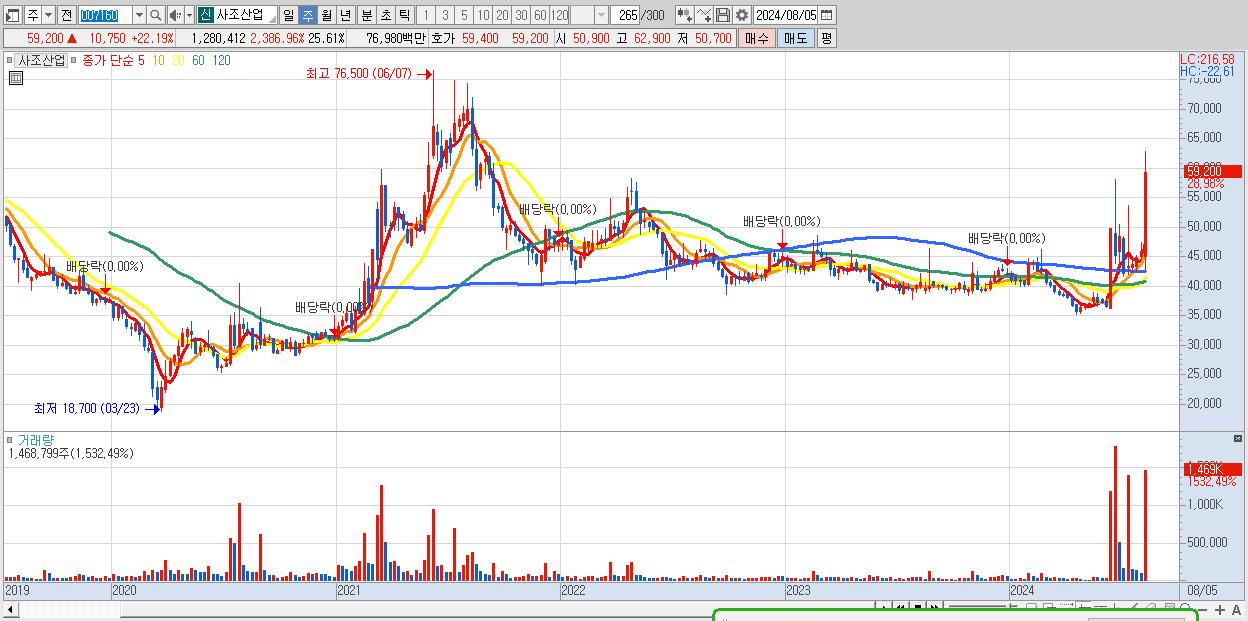Image resolution: width=1248 pixels, height=621 pixels.
Task: Select interval 60 button
Action: [x=540, y=15]
